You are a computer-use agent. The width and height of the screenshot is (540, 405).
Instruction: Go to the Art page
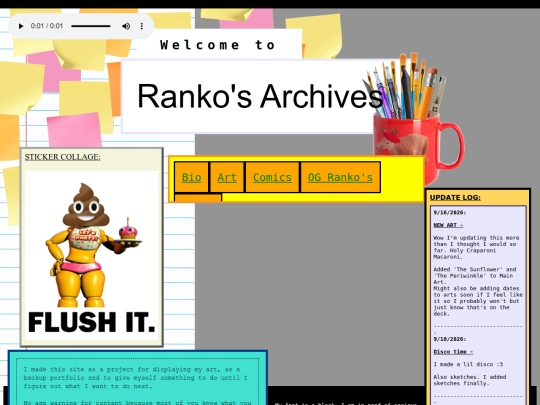pos(227,177)
